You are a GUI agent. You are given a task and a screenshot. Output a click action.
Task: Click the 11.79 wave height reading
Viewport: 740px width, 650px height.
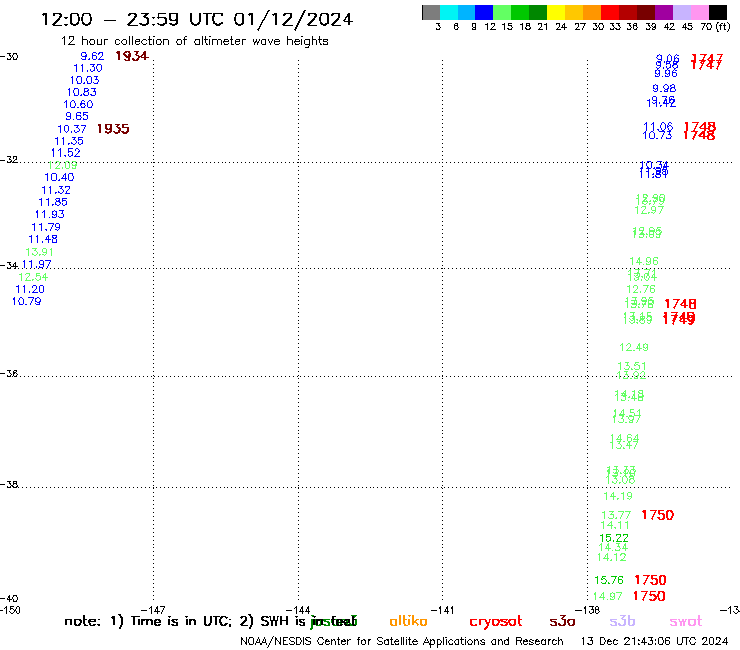click(x=46, y=227)
